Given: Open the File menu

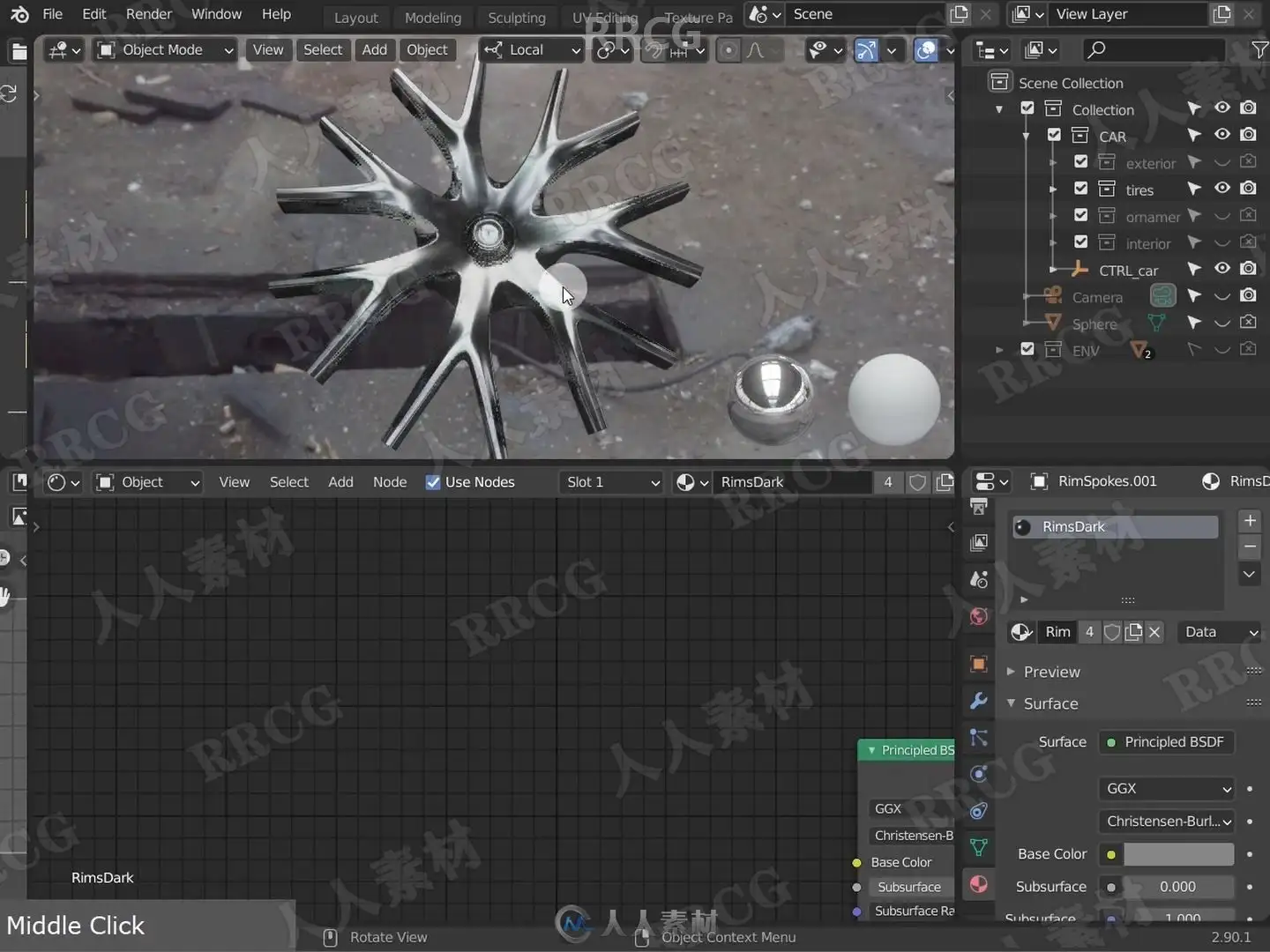Looking at the screenshot, I should pyautogui.click(x=53, y=14).
